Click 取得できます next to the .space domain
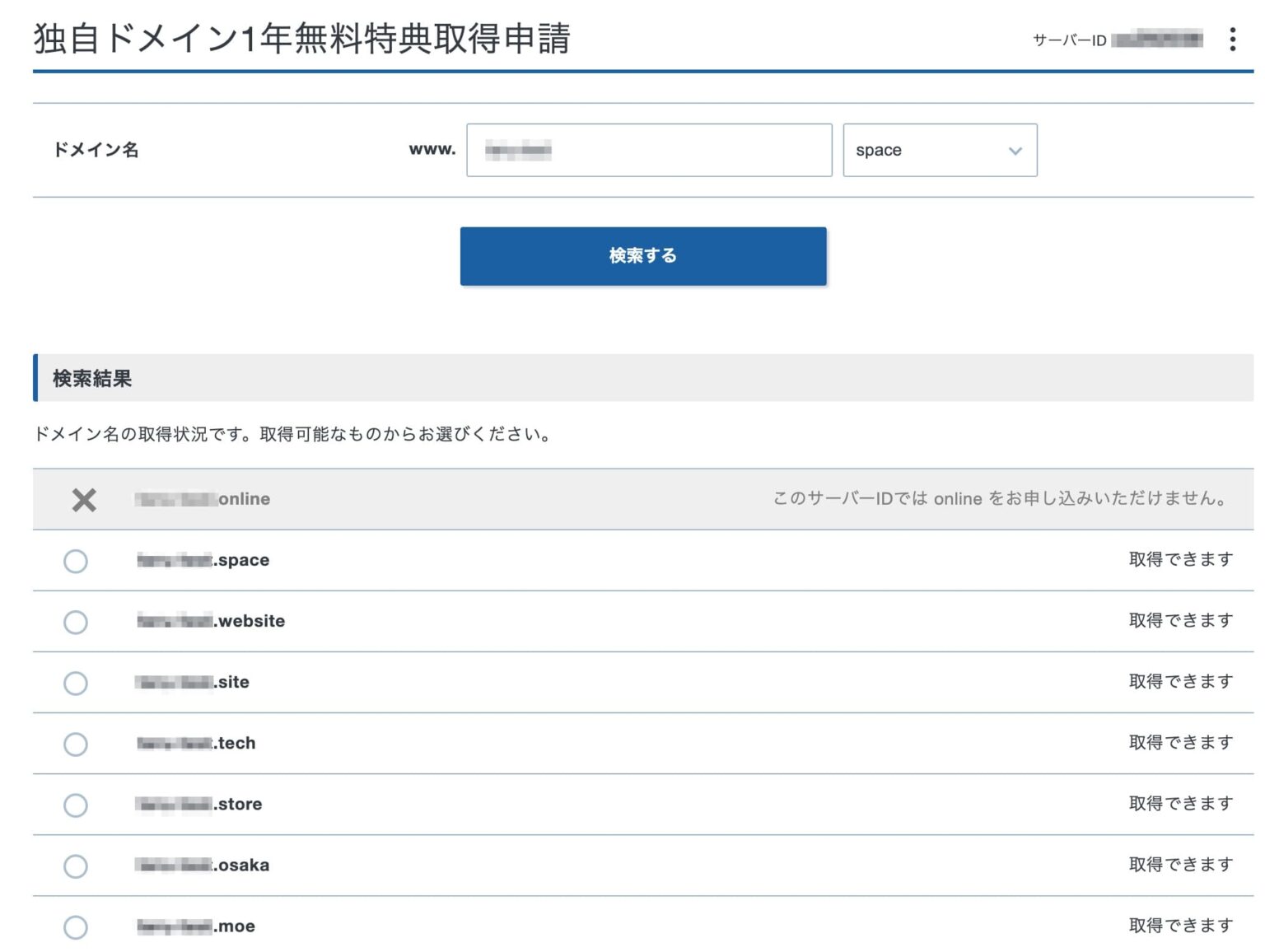 pyautogui.click(x=1181, y=558)
